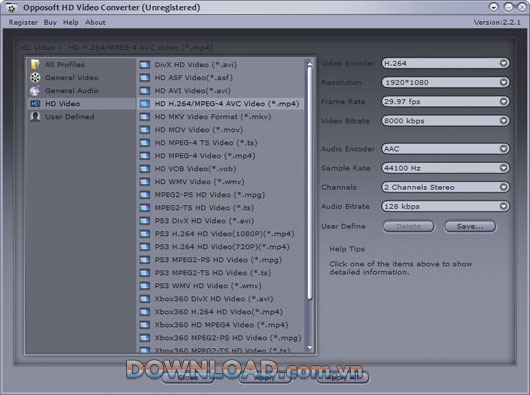This screenshot has width=530, height=395.
Task: Click the icon beside HD VOB Video(*.vob)
Action: coord(145,169)
